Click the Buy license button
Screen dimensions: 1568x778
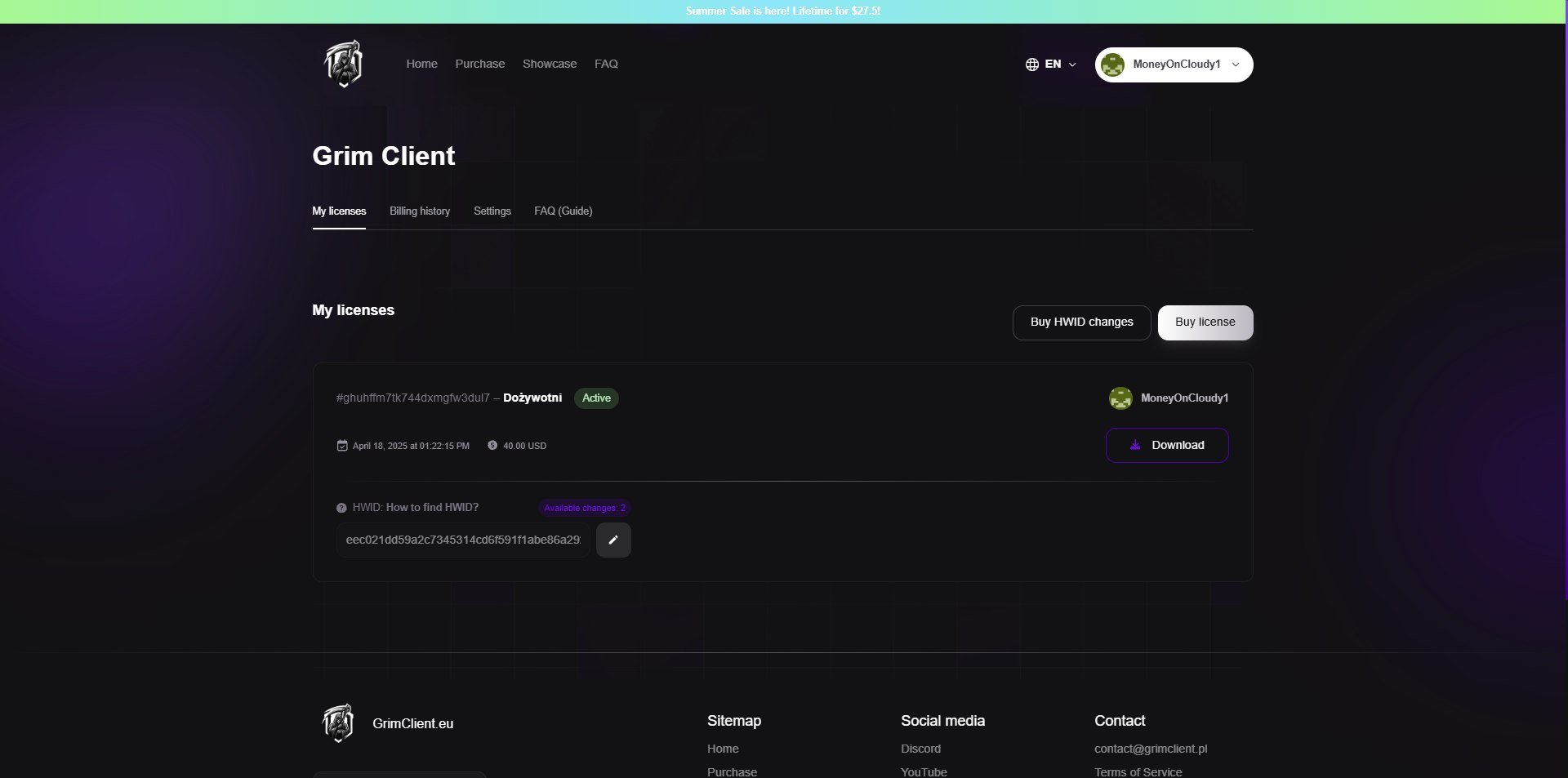pyautogui.click(x=1205, y=322)
